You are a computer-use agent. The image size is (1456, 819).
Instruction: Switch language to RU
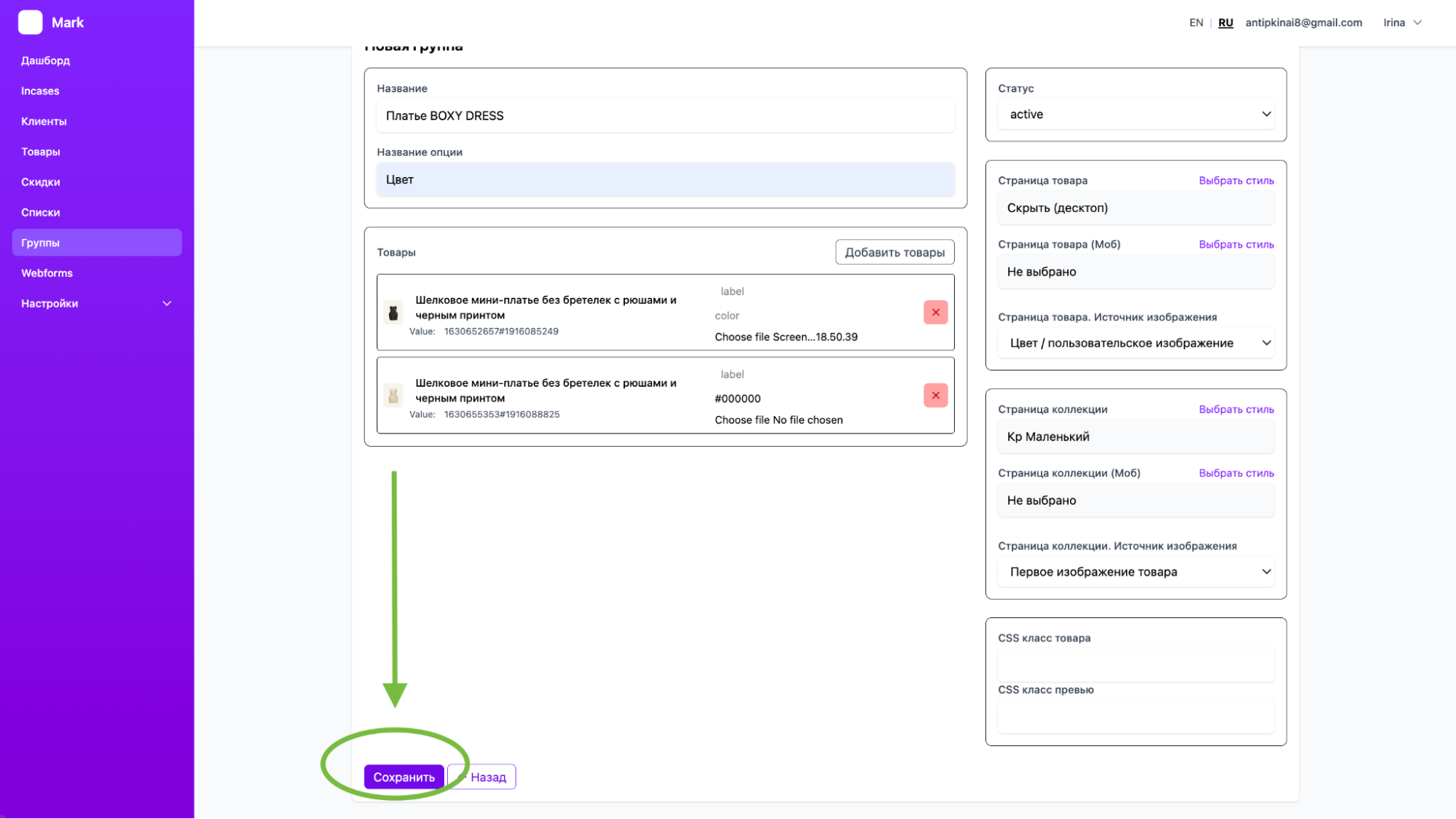coord(1225,23)
